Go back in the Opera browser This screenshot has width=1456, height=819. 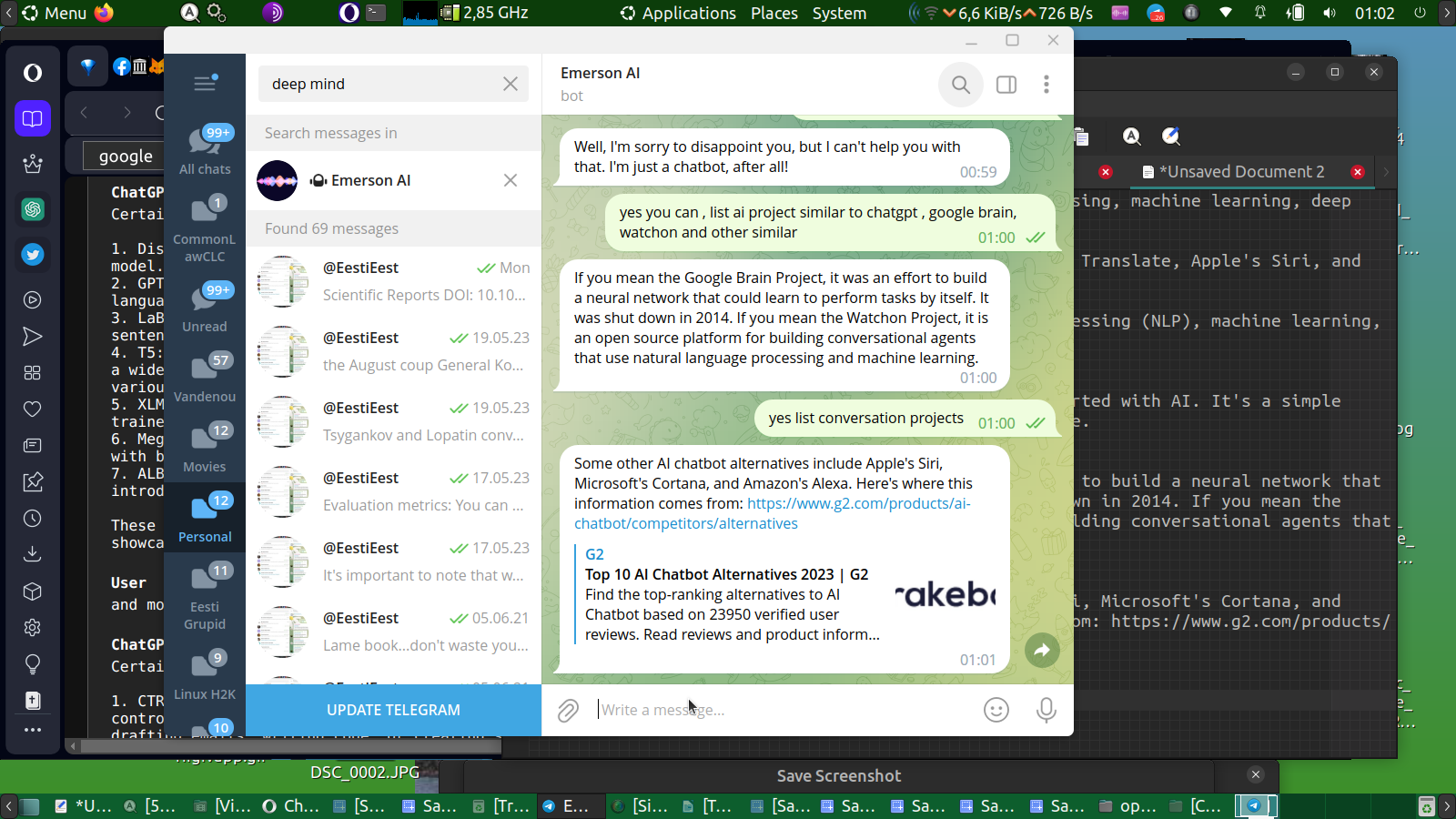[x=84, y=113]
